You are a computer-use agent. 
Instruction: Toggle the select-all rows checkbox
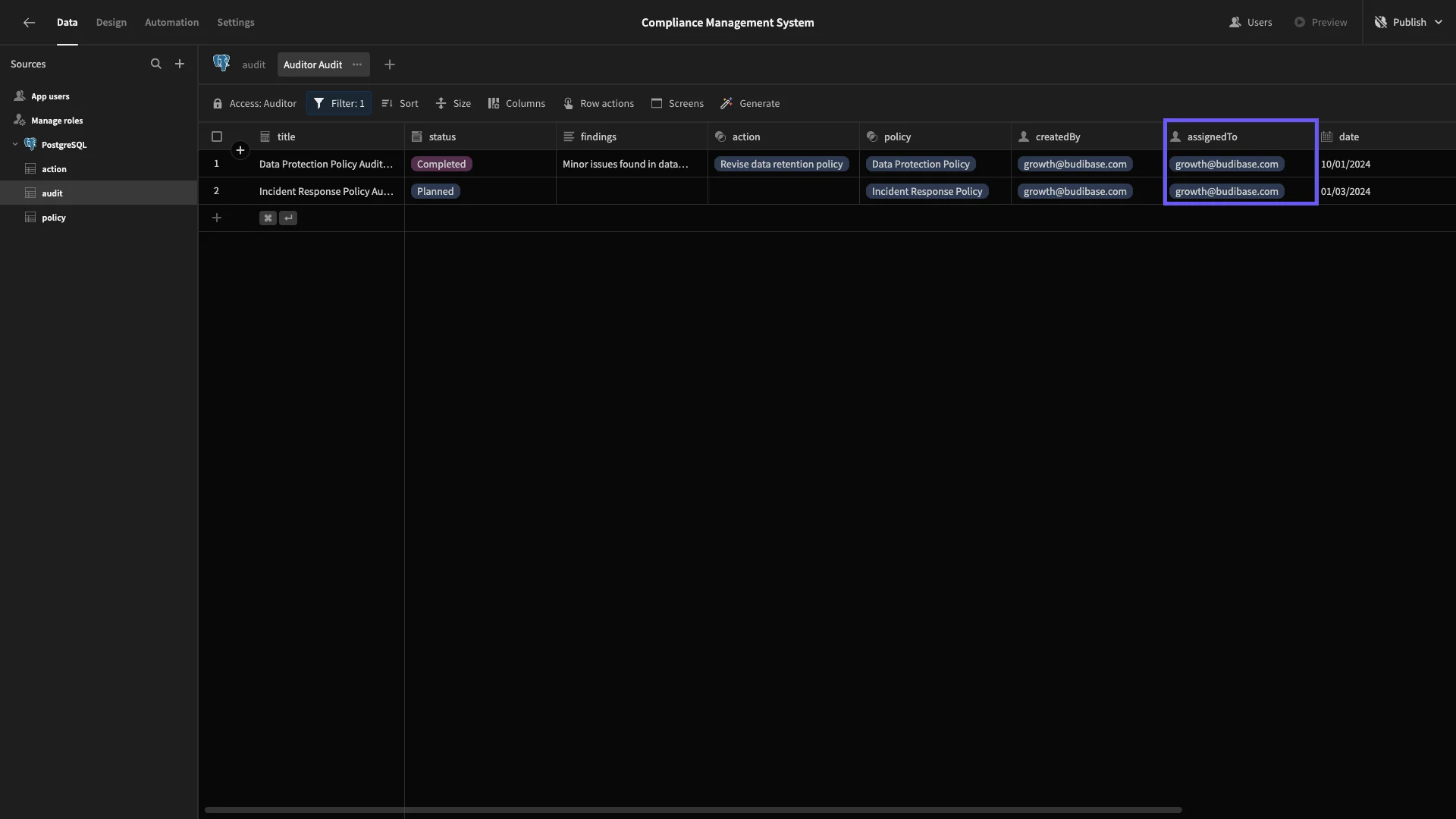tap(217, 137)
